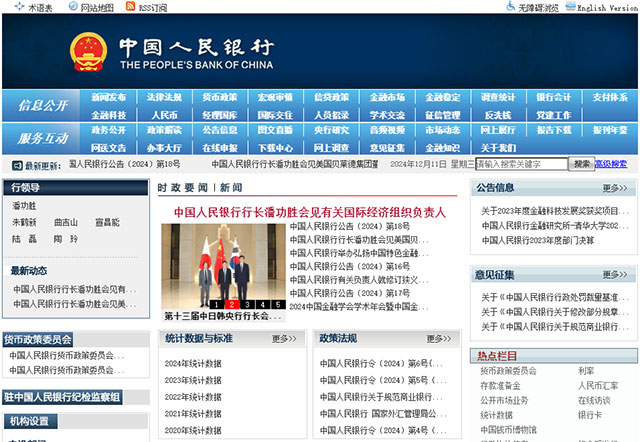Expand 更多 in 公告信息 panel
Image resolution: width=640 pixels, height=442 pixels.
pyautogui.click(x=615, y=188)
